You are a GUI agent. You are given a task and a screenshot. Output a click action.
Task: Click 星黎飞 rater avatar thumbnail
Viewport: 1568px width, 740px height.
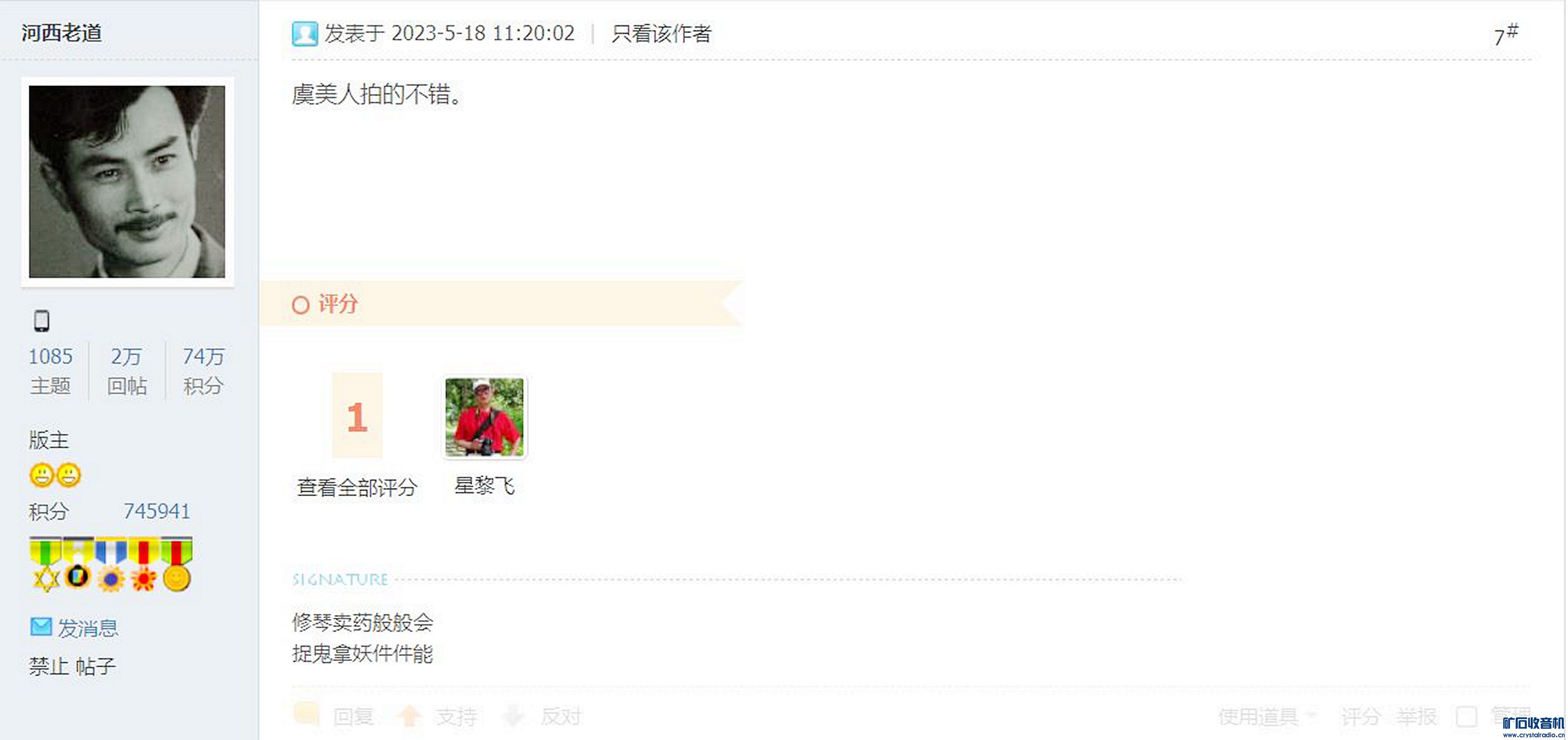pos(484,417)
